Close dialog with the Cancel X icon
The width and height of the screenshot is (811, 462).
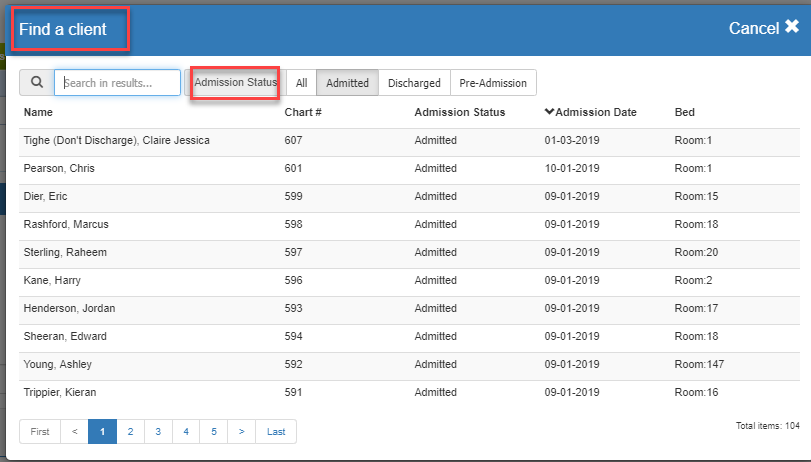coord(791,28)
